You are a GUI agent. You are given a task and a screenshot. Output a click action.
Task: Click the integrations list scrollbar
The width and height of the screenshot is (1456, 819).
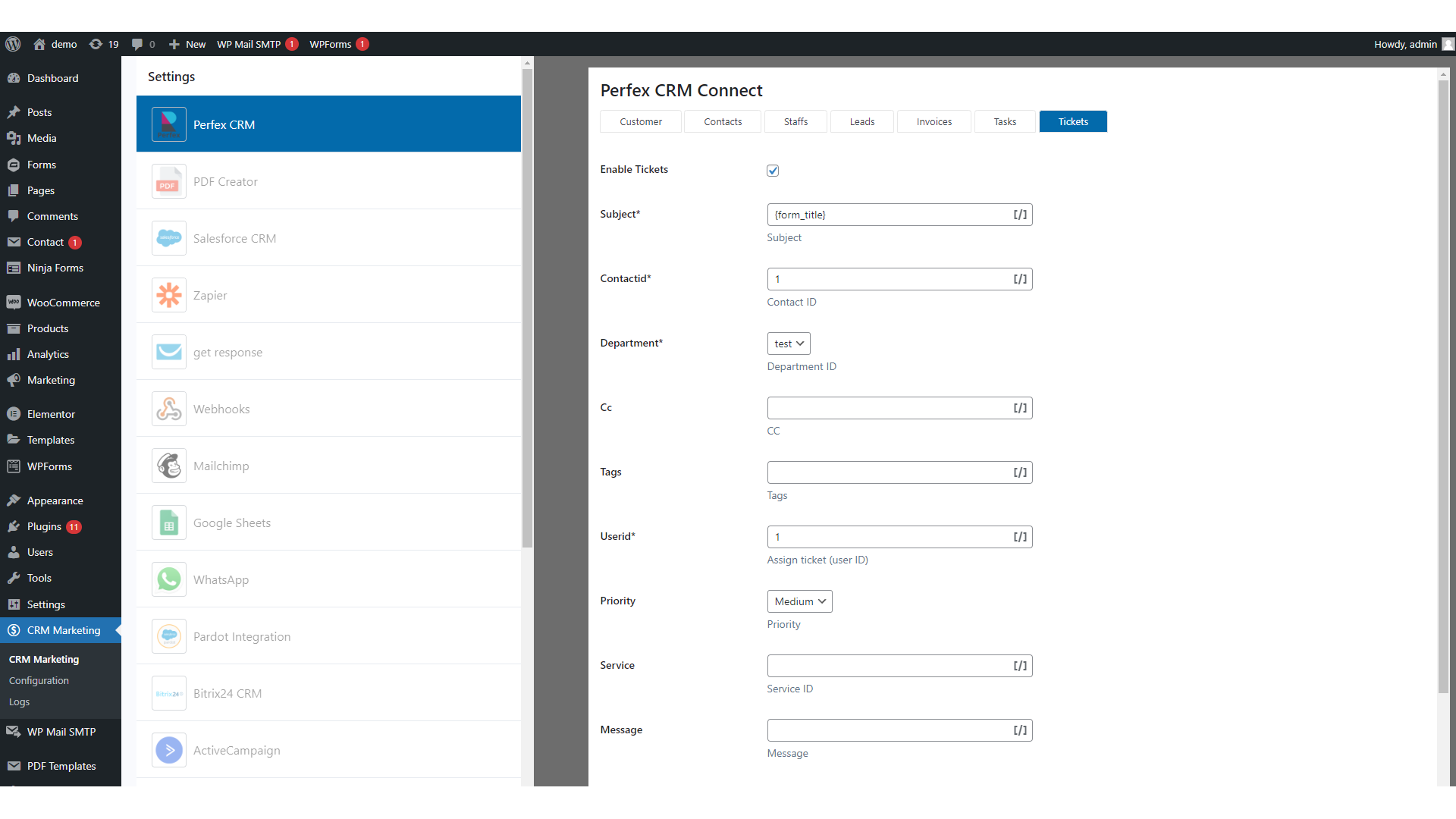coord(527,303)
